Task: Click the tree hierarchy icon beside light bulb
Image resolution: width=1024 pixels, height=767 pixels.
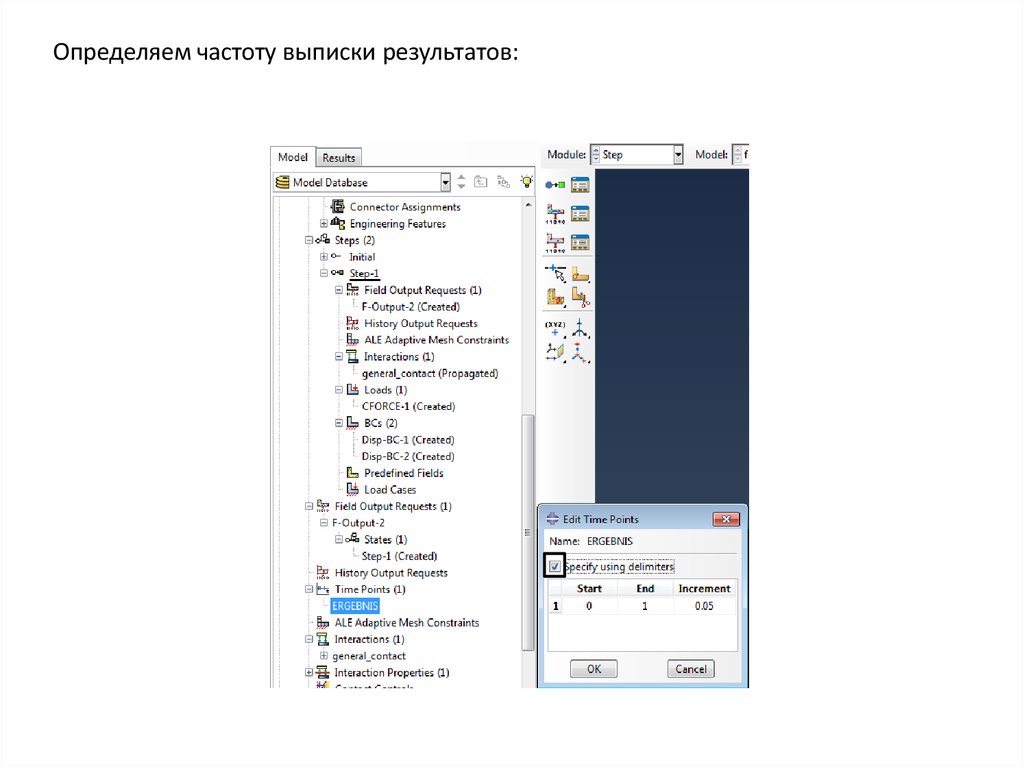Action: click(504, 182)
